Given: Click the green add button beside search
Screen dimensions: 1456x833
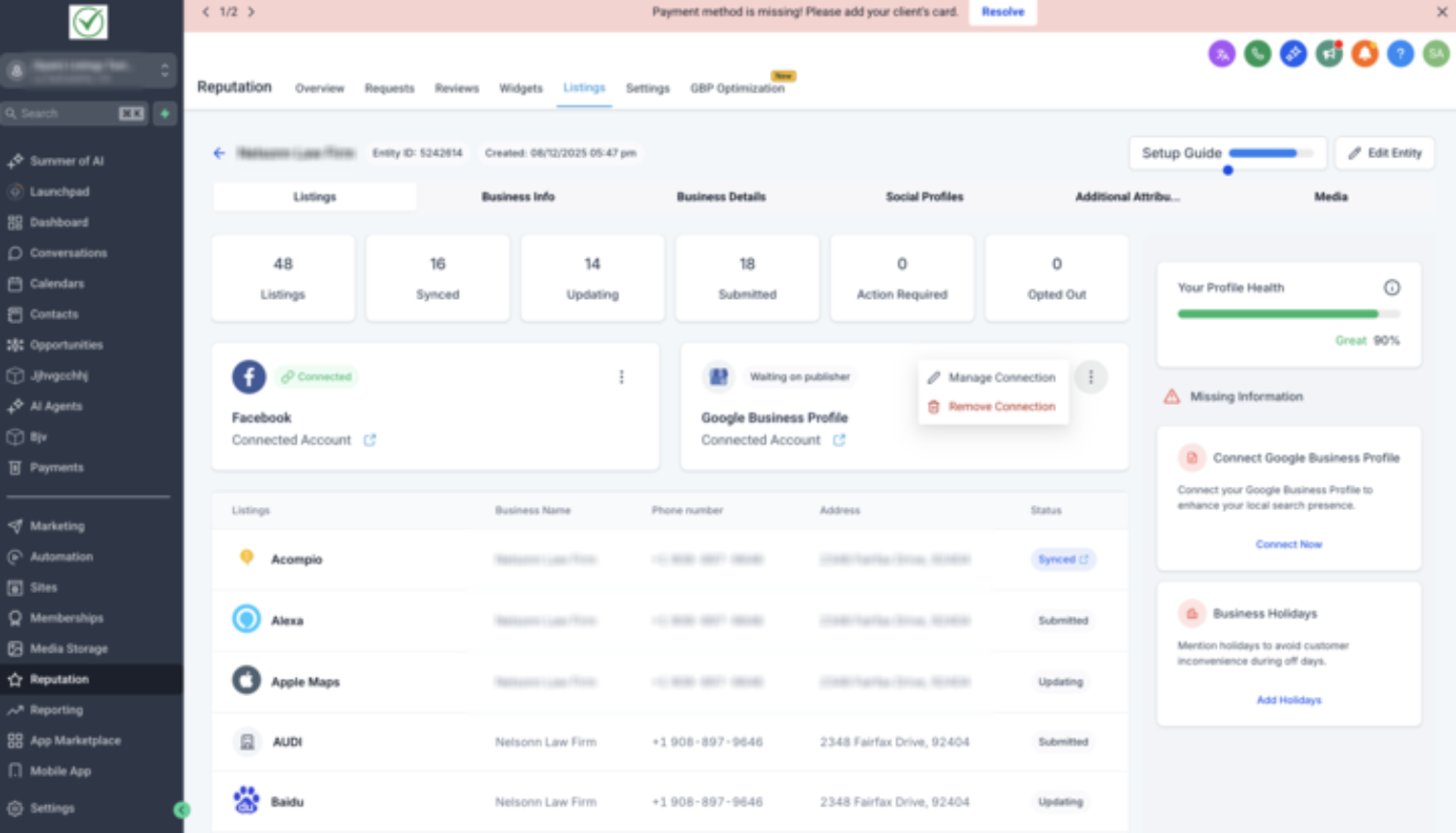Looking at the screenshot, I should (165, 114).
